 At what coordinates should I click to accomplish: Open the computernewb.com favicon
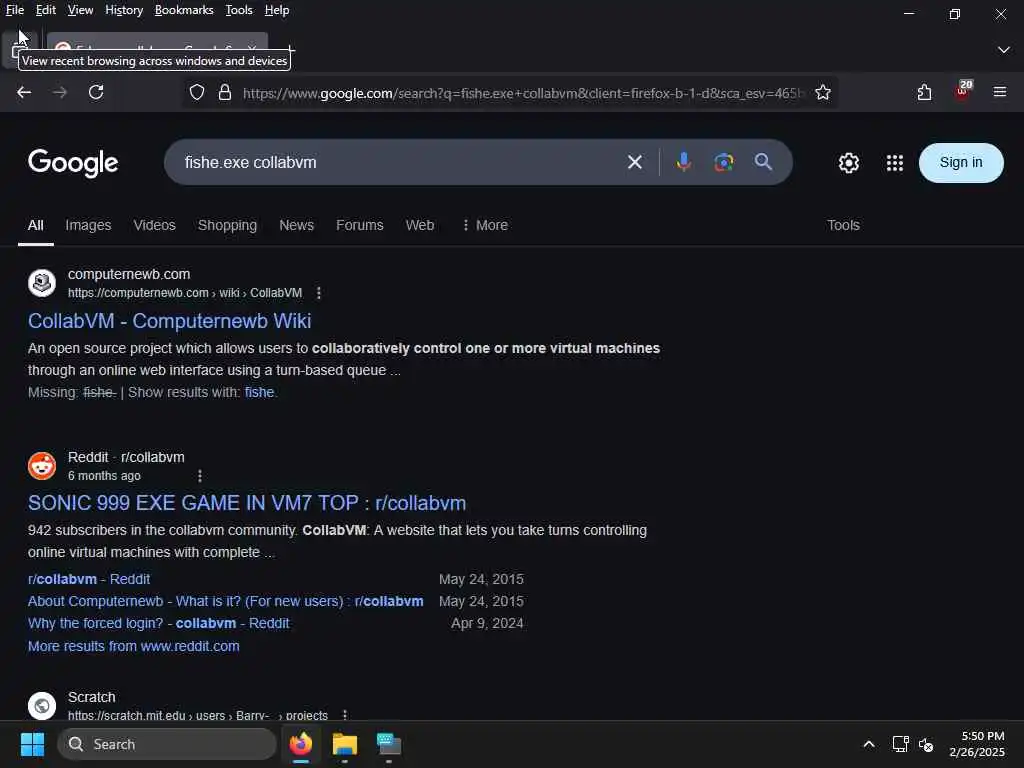42,283
